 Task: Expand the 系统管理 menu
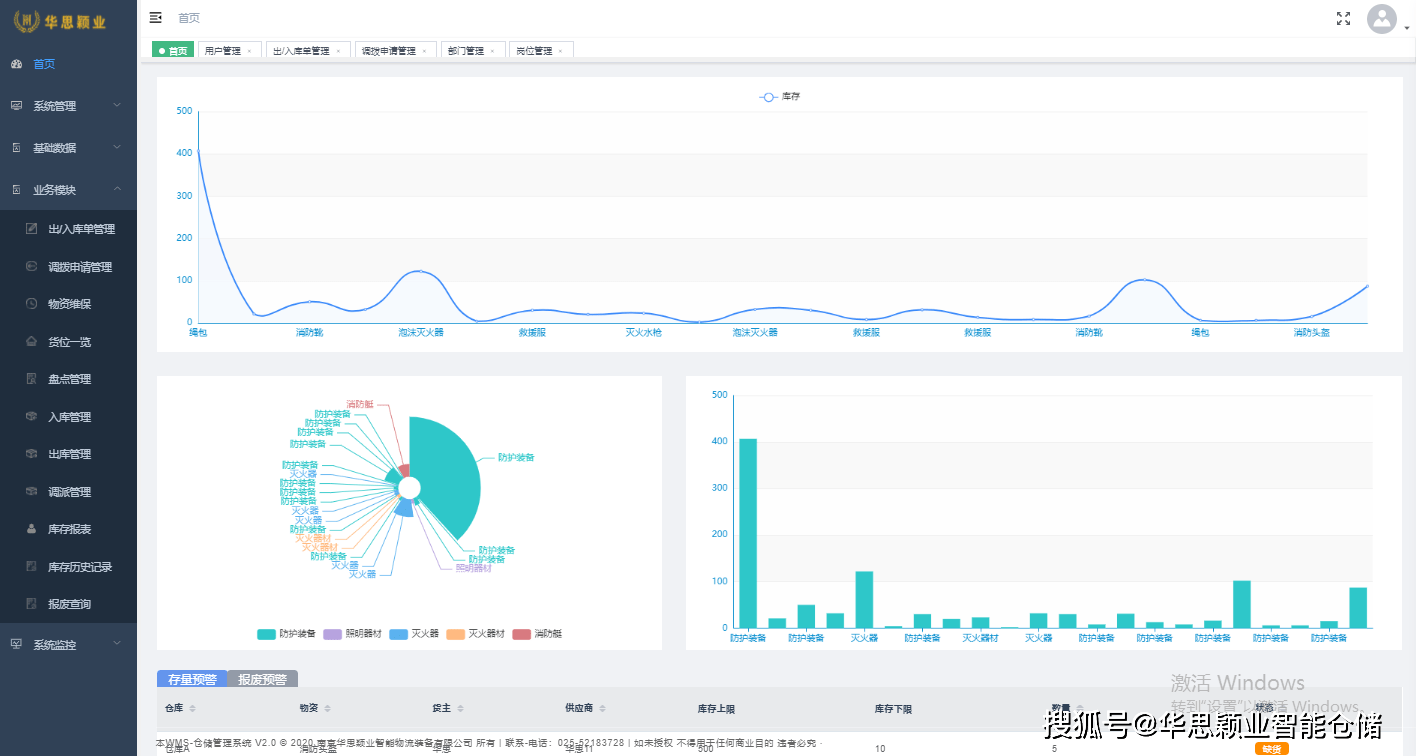tap(68, 106)
